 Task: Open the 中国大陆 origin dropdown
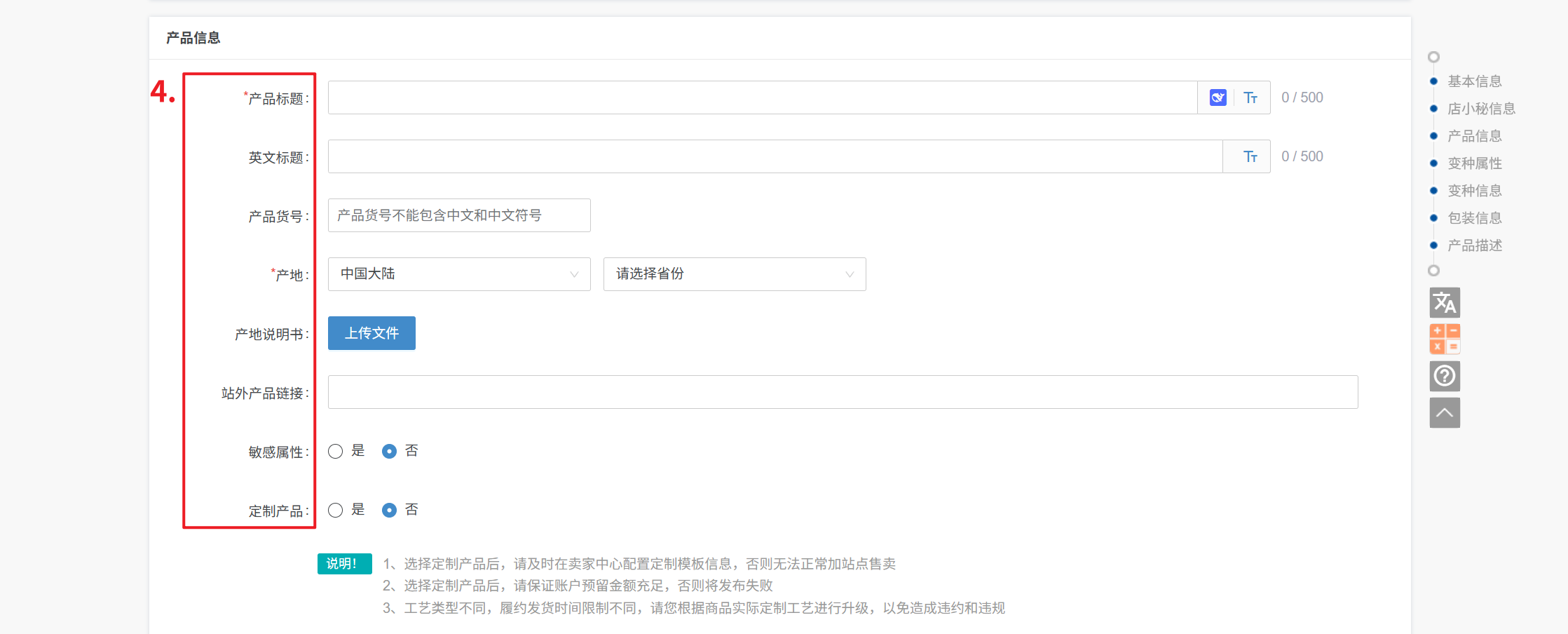(x=459, y=274)
